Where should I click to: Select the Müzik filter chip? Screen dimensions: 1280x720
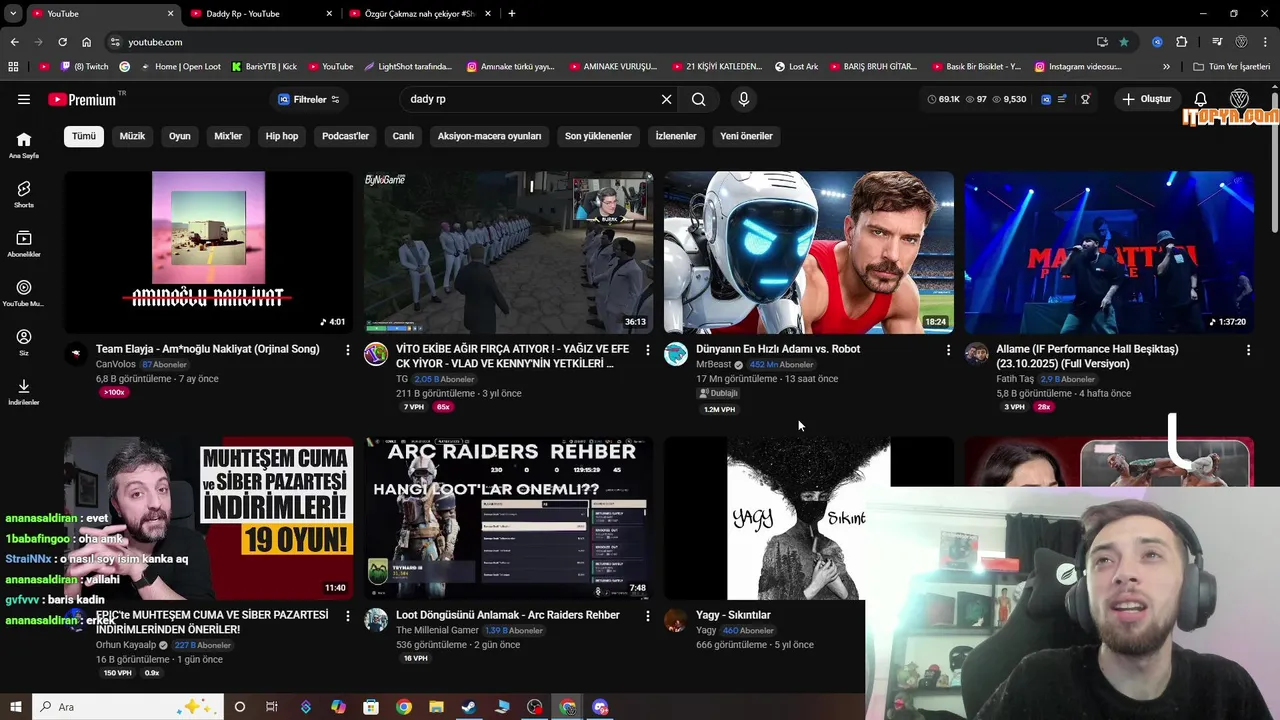132,136
